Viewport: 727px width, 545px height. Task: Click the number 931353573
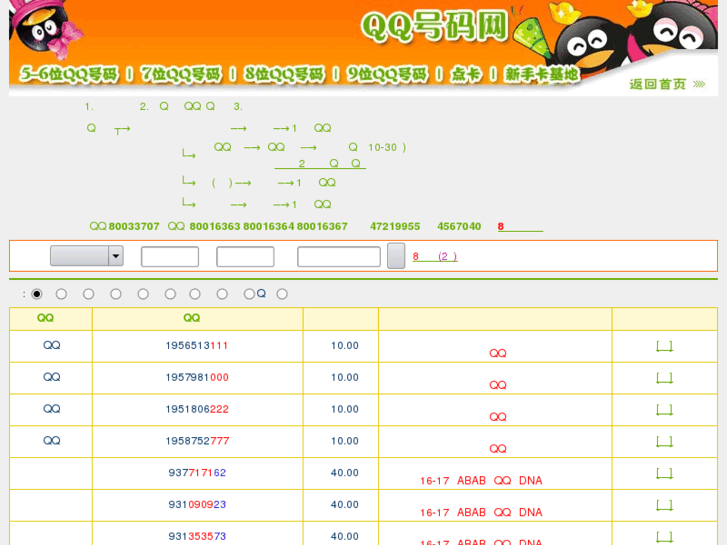pyautogui.click(x=197, y=536)
